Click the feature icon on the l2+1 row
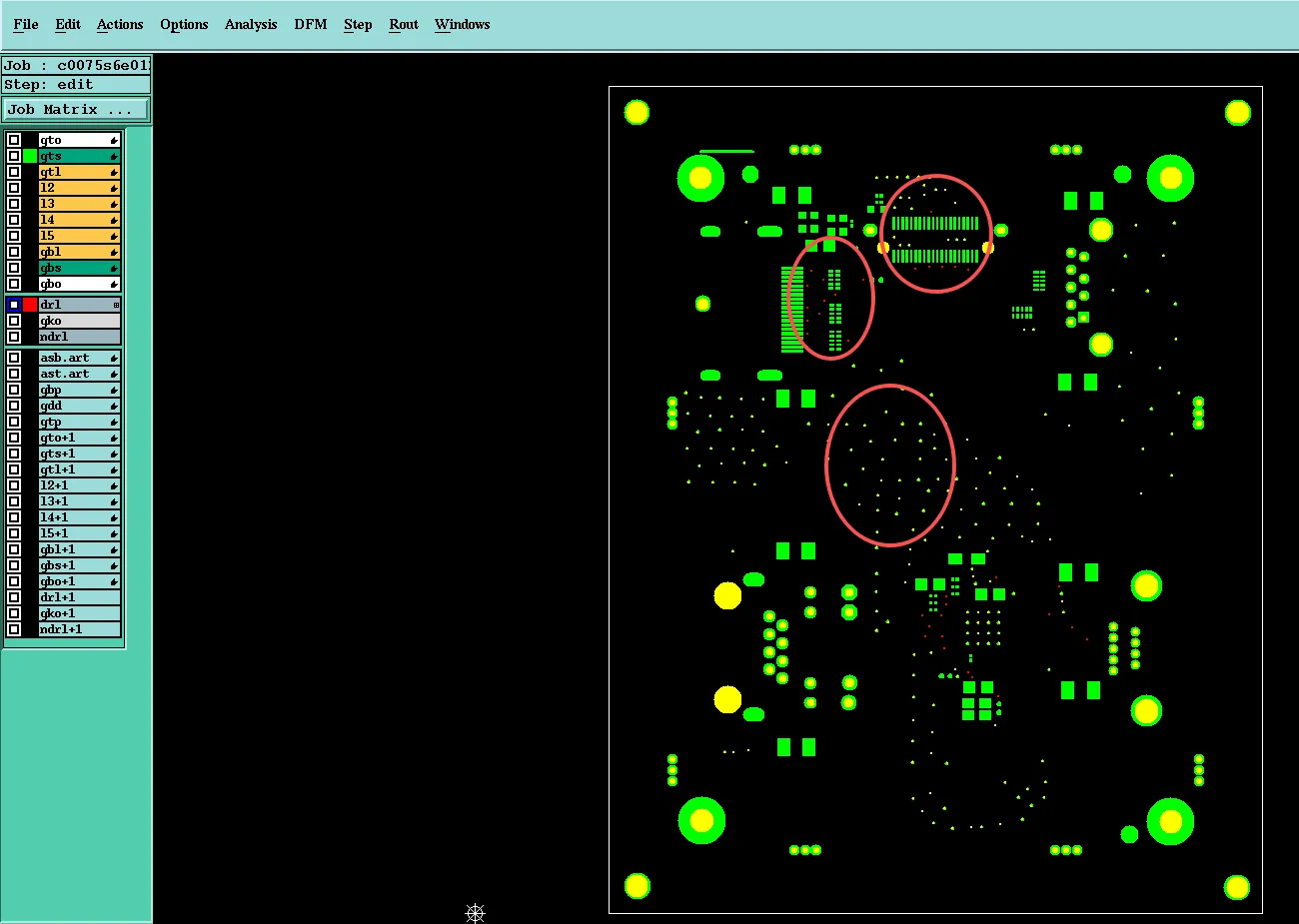Image resolution: width=1299 pixels, height=924 pixels. 114,485
